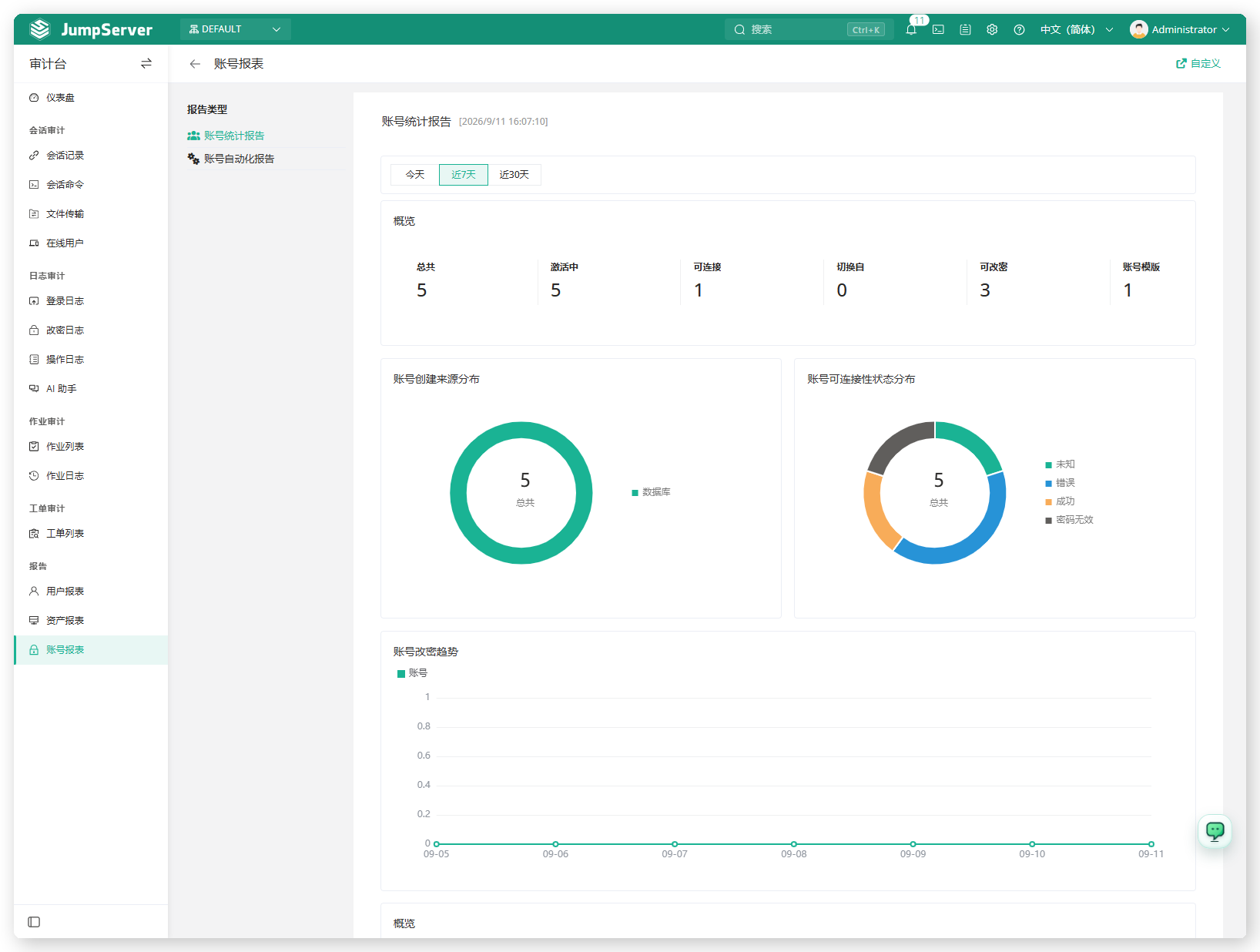Open 账号报表 in sidebar
Viewport: 1260px width, 952px height.
(x=91, y=650)
